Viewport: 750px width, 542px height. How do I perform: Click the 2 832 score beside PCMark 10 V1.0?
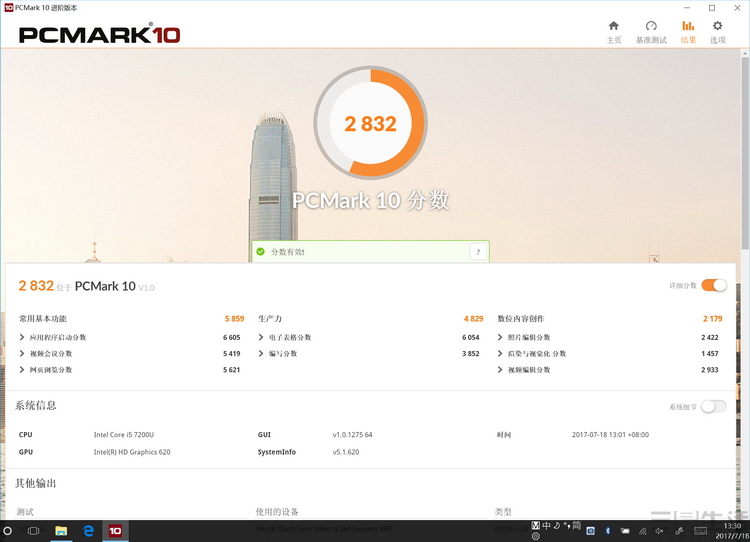(36, 286)
